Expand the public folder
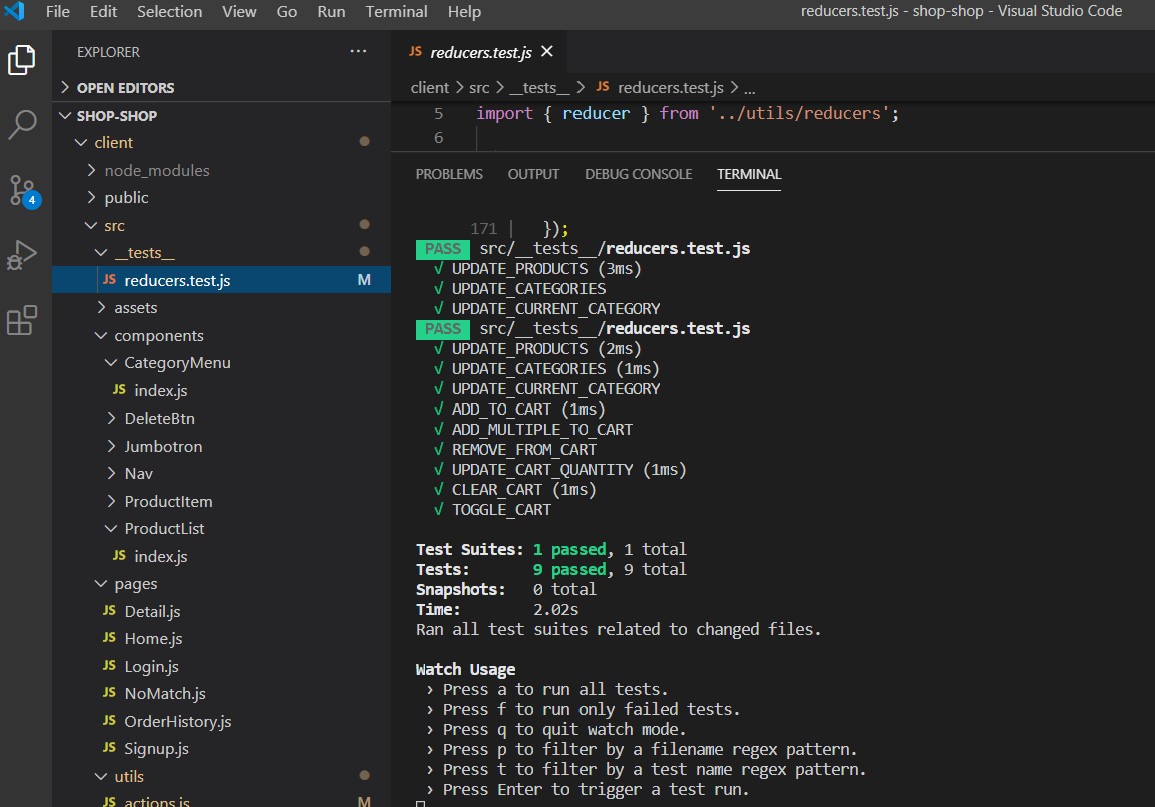 coord(91,197)
